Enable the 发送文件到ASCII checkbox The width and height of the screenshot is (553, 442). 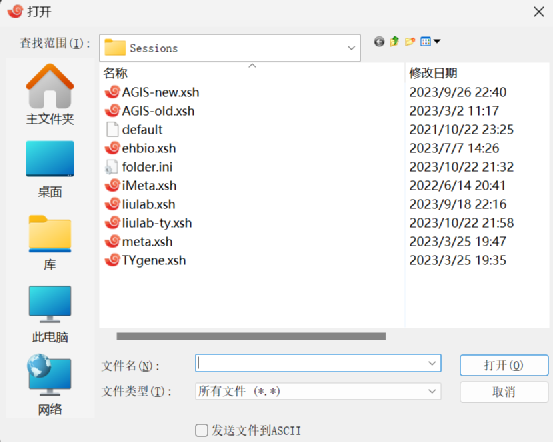201,431
